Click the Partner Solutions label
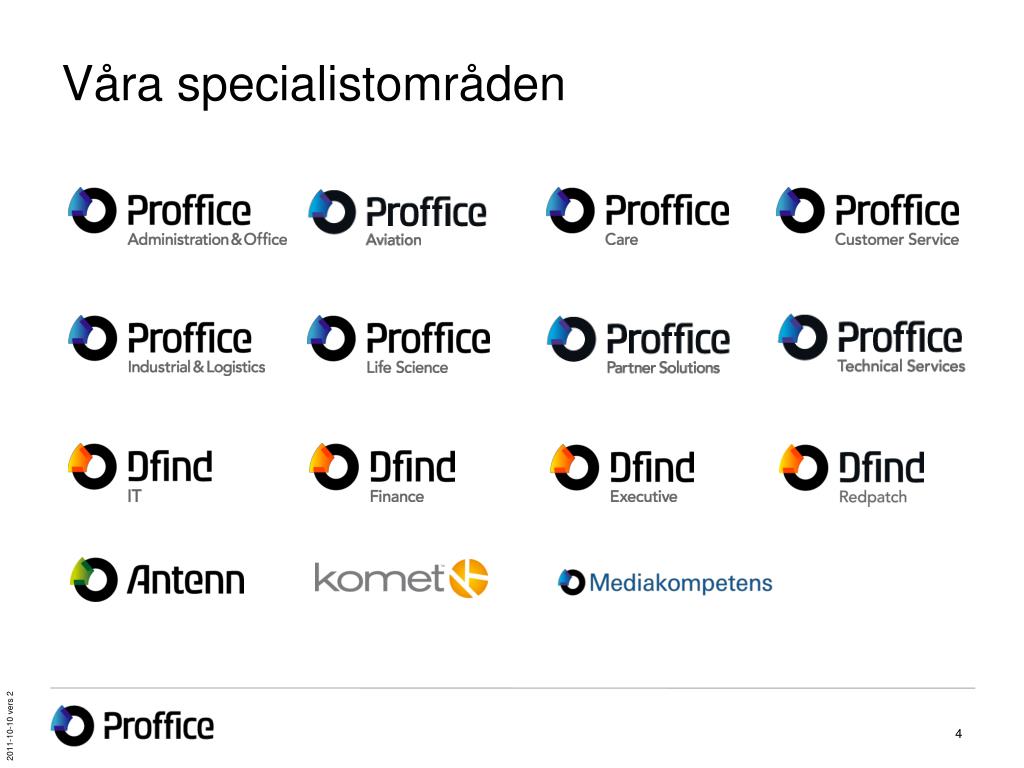Viewport: 1024px width, 768px height. [663, 368]
